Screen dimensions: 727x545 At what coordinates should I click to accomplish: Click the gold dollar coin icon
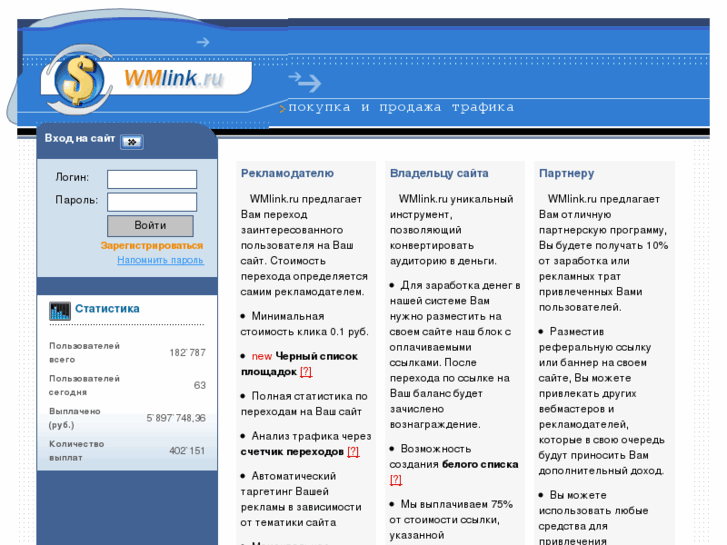78,79
